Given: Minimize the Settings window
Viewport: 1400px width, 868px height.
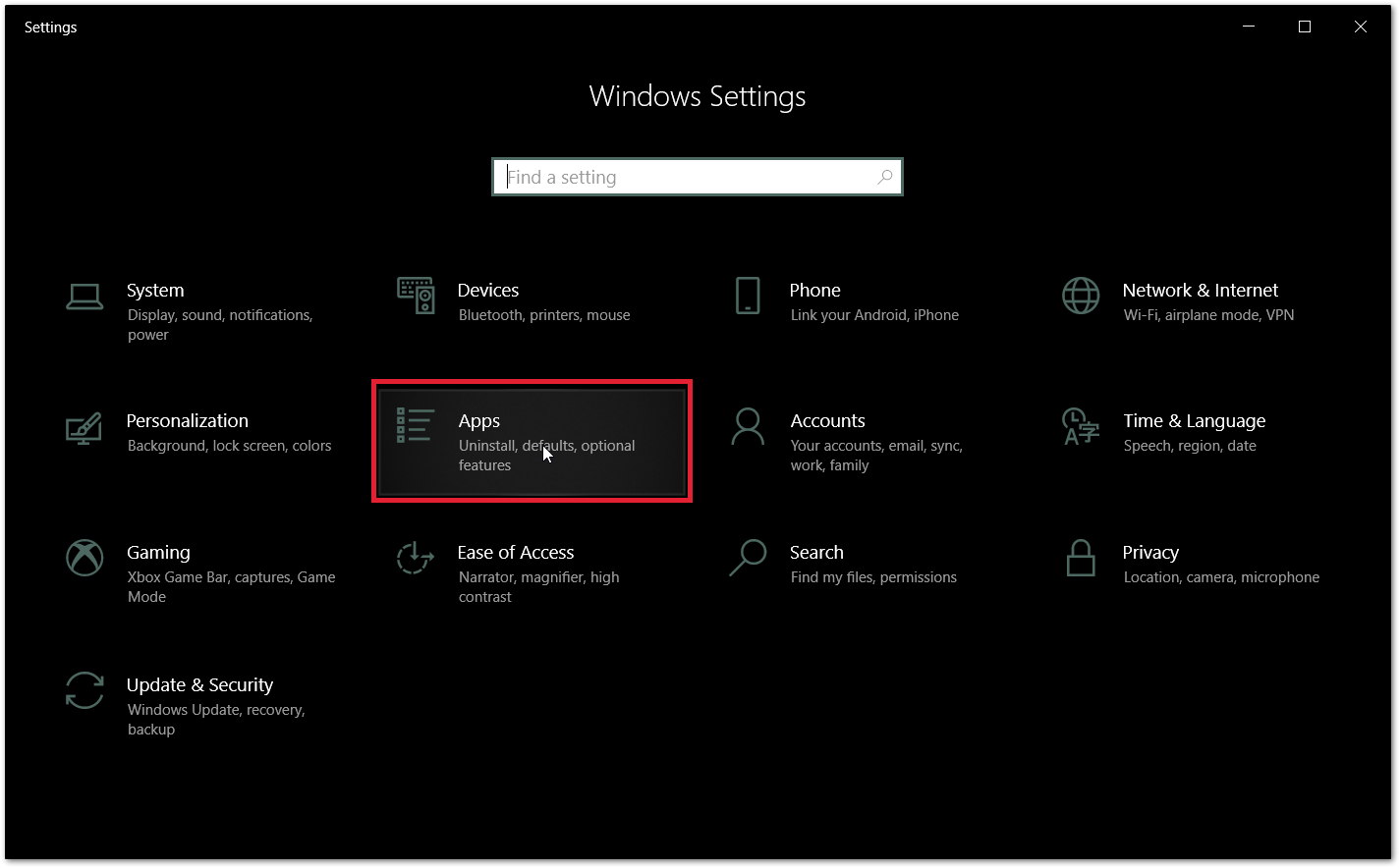Looking at the screenshot, I should coord(1249,27).
